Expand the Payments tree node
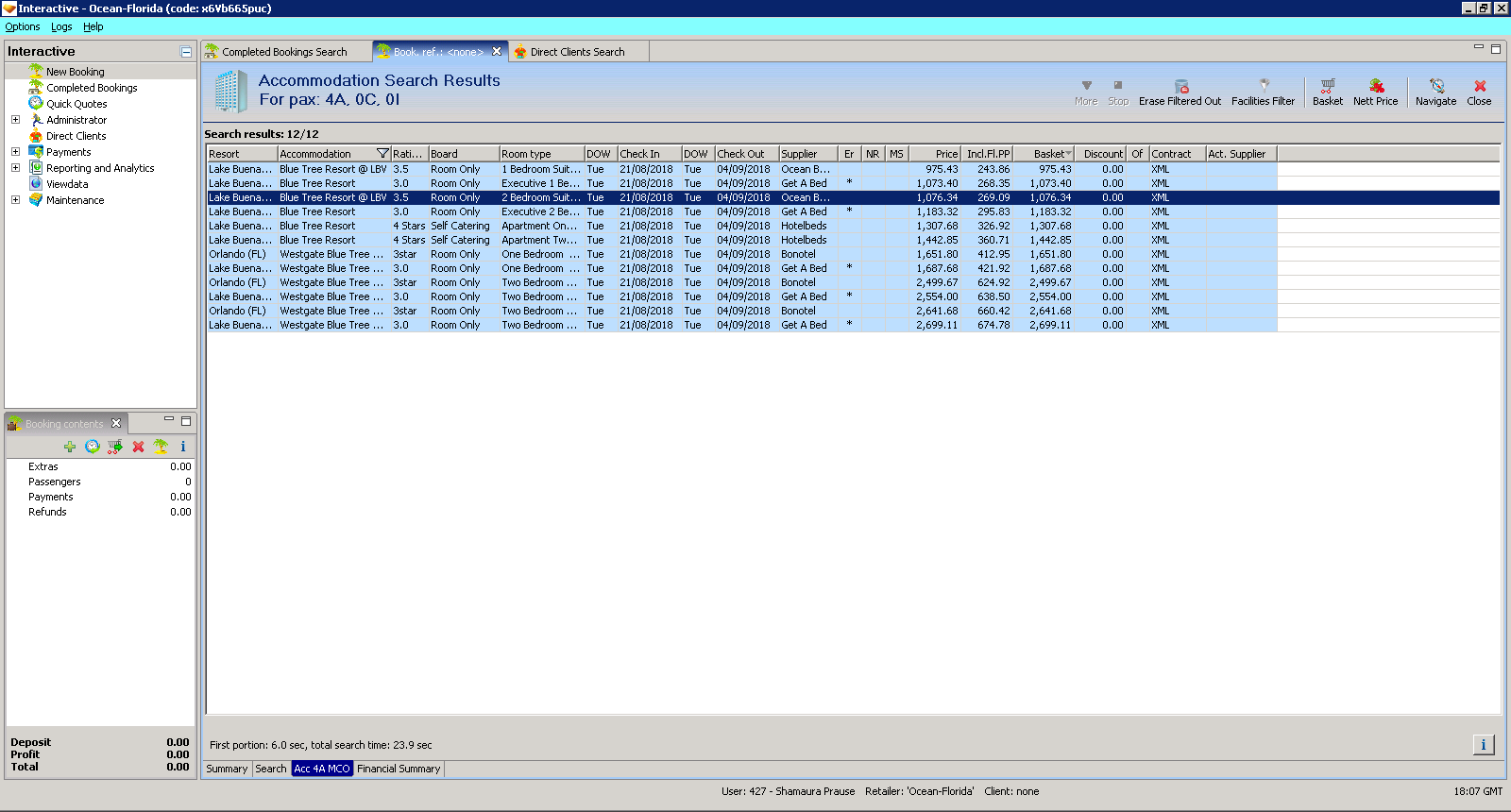The image size is (1511, 812). pyautogui.click(x=15, y=152)
